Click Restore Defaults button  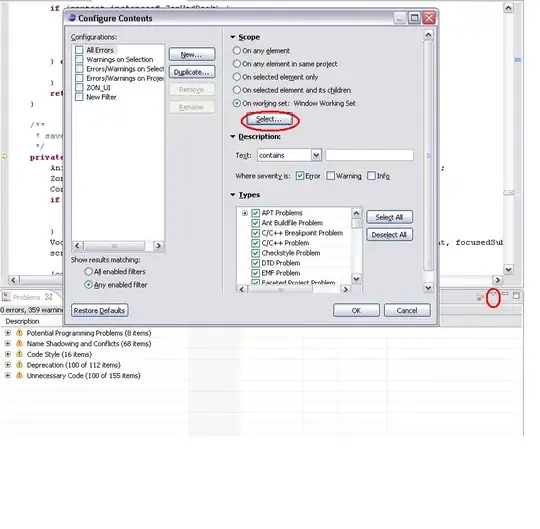(x=100, y=310)
